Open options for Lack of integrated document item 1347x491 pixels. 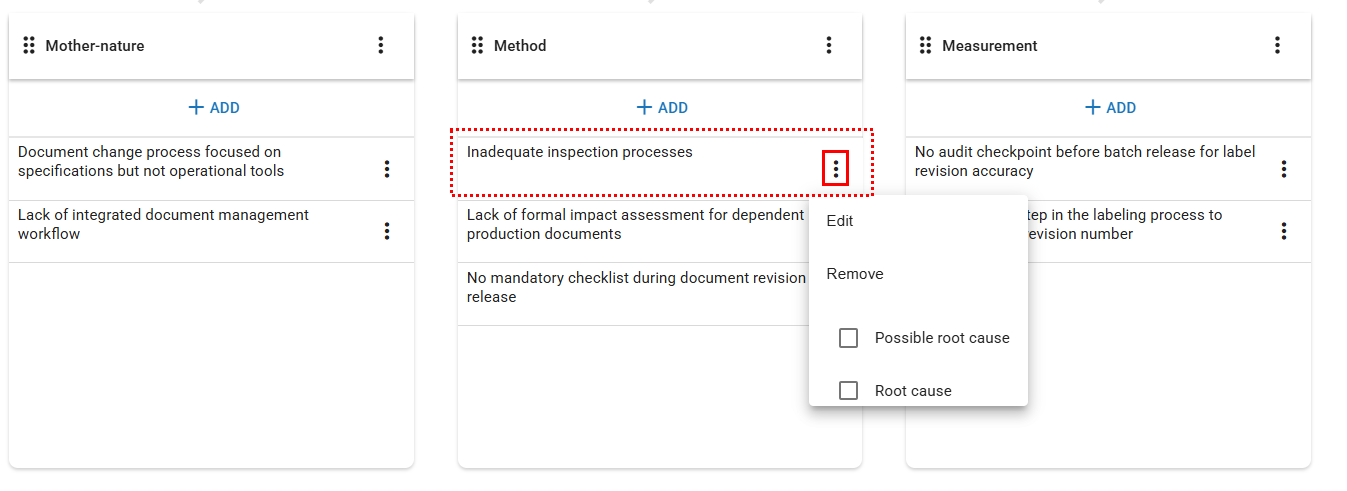387,232
